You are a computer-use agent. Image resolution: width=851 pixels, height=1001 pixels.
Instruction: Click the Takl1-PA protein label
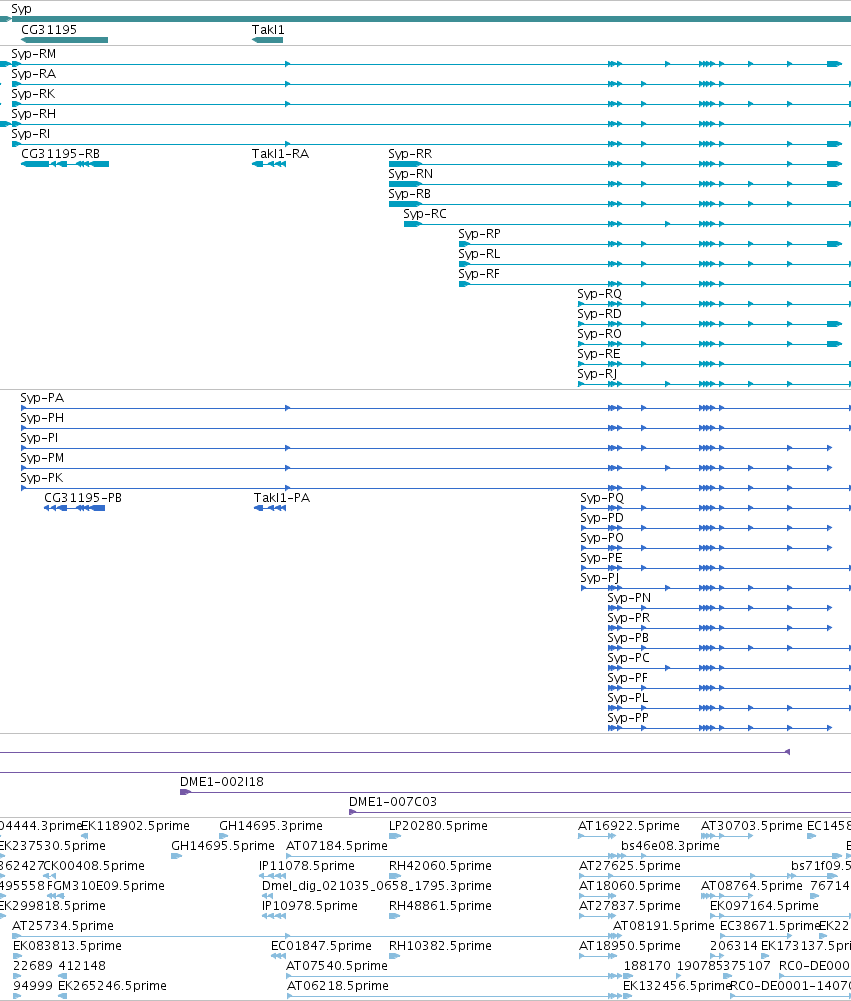tap(282, 498)
